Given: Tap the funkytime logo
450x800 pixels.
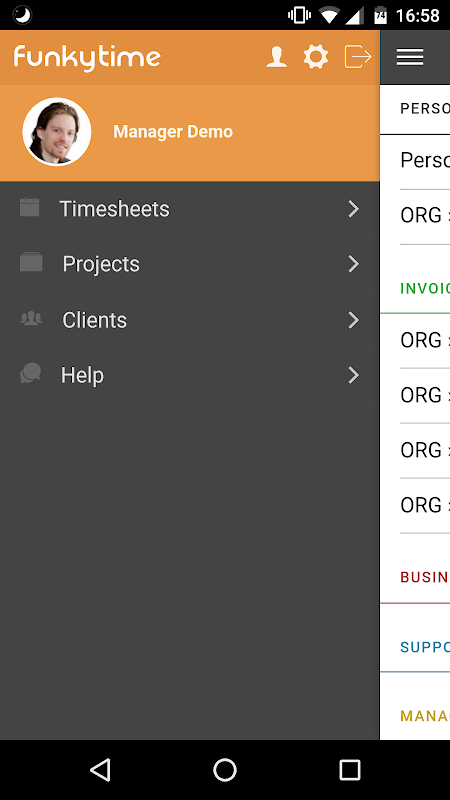Looking at the screenshot, I should (87, 58).
